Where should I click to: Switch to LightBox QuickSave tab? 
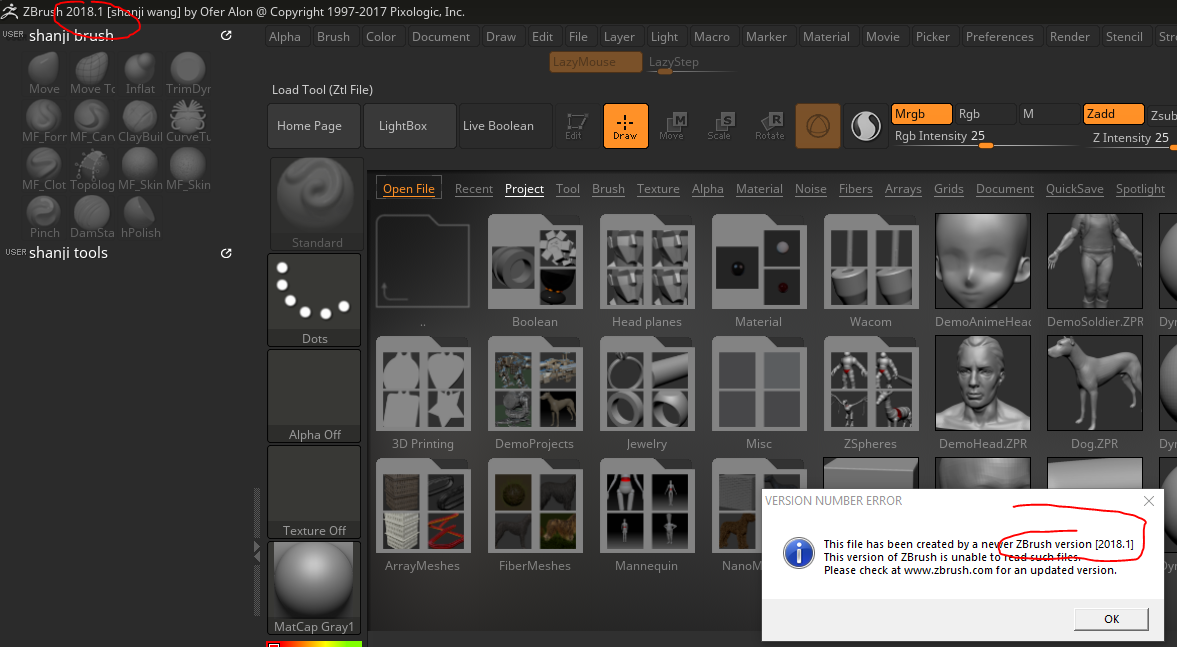point(1074,189)
